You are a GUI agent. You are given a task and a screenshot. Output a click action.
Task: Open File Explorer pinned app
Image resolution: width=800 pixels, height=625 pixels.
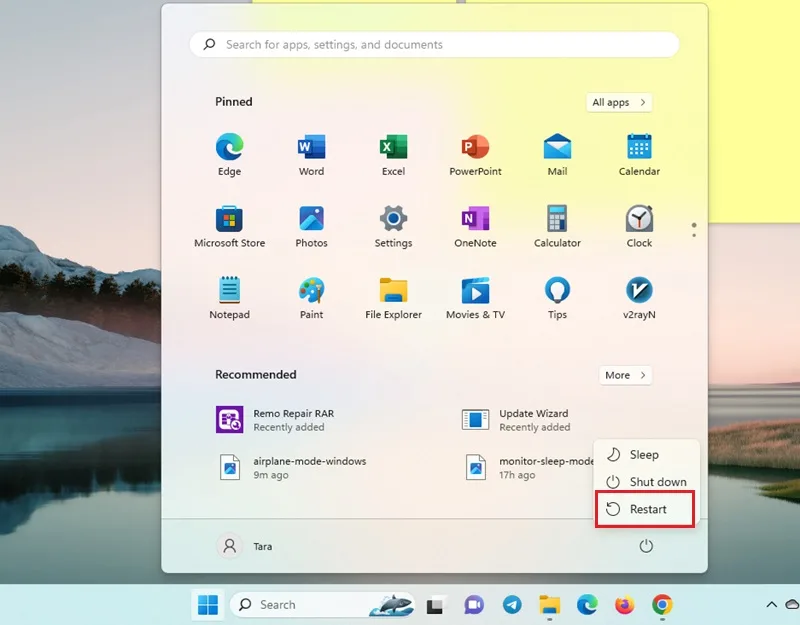click(x=393, y=298)
